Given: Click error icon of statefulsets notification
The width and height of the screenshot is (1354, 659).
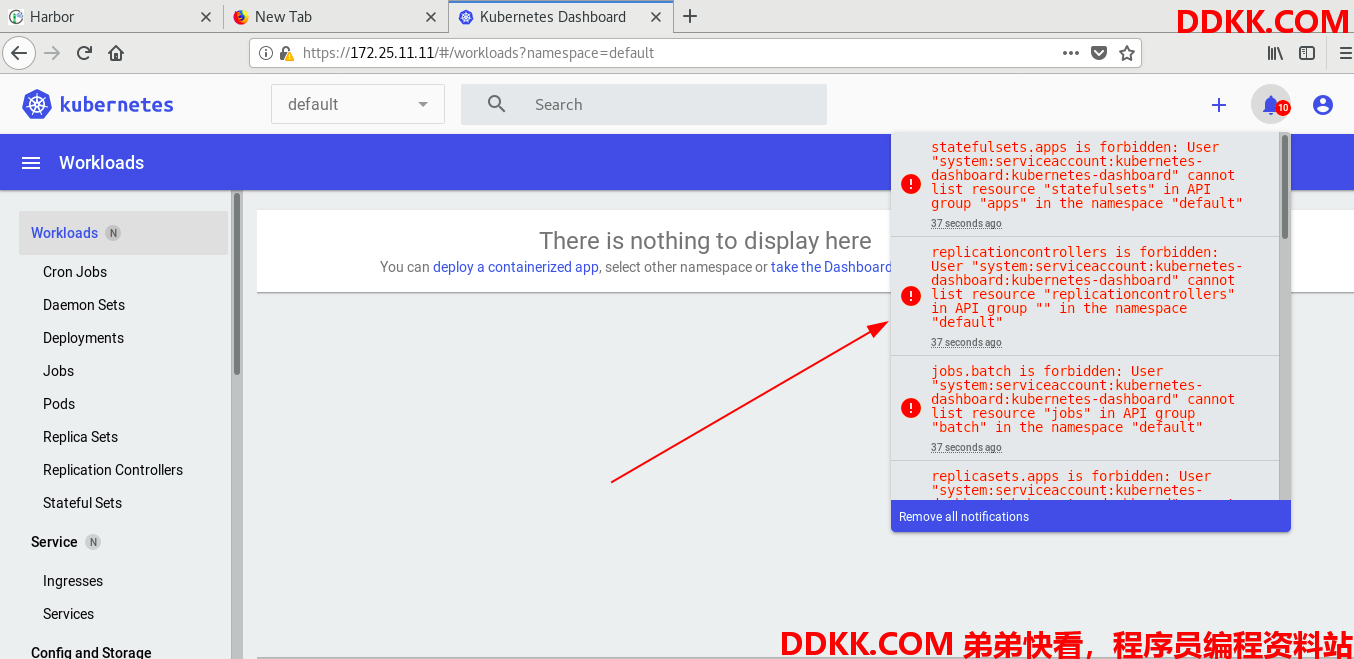Looking at the screenshot, I should 911,184.
